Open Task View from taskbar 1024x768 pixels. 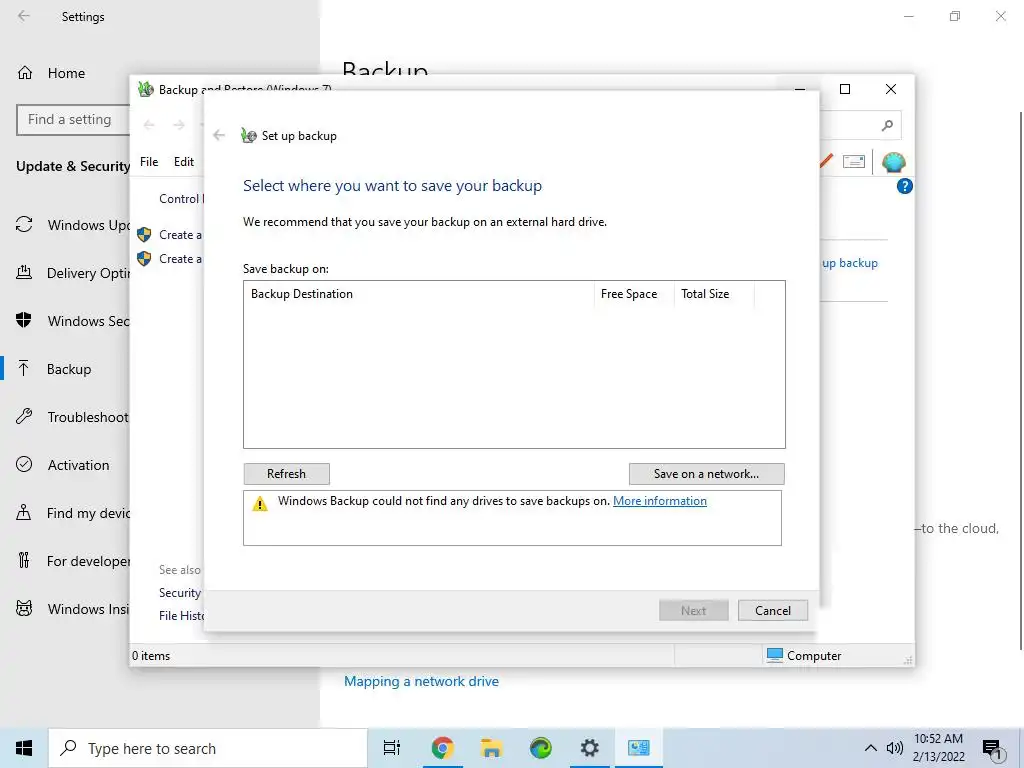[392, 748]
